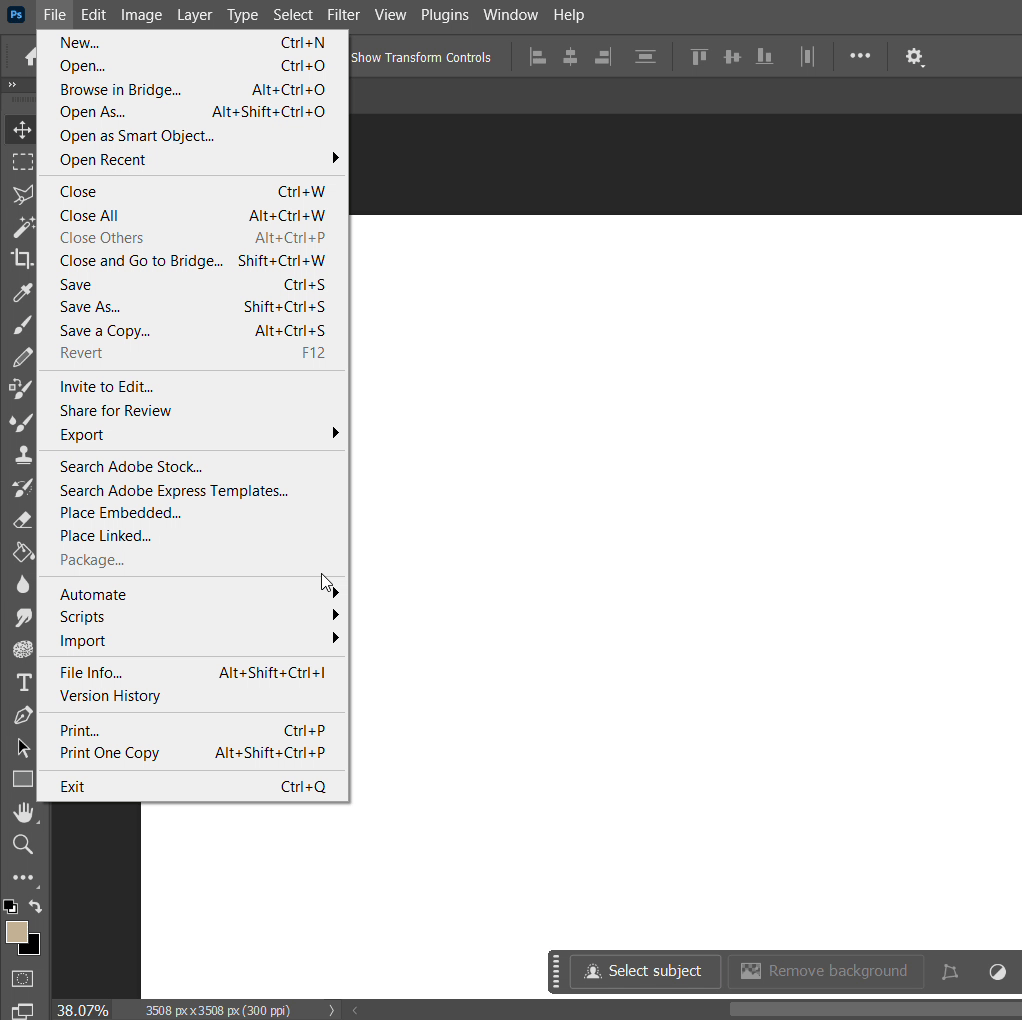Click align right edges icon
Image resolution: width=1022 pixels, height=1020 pixels.
point(603,57)
